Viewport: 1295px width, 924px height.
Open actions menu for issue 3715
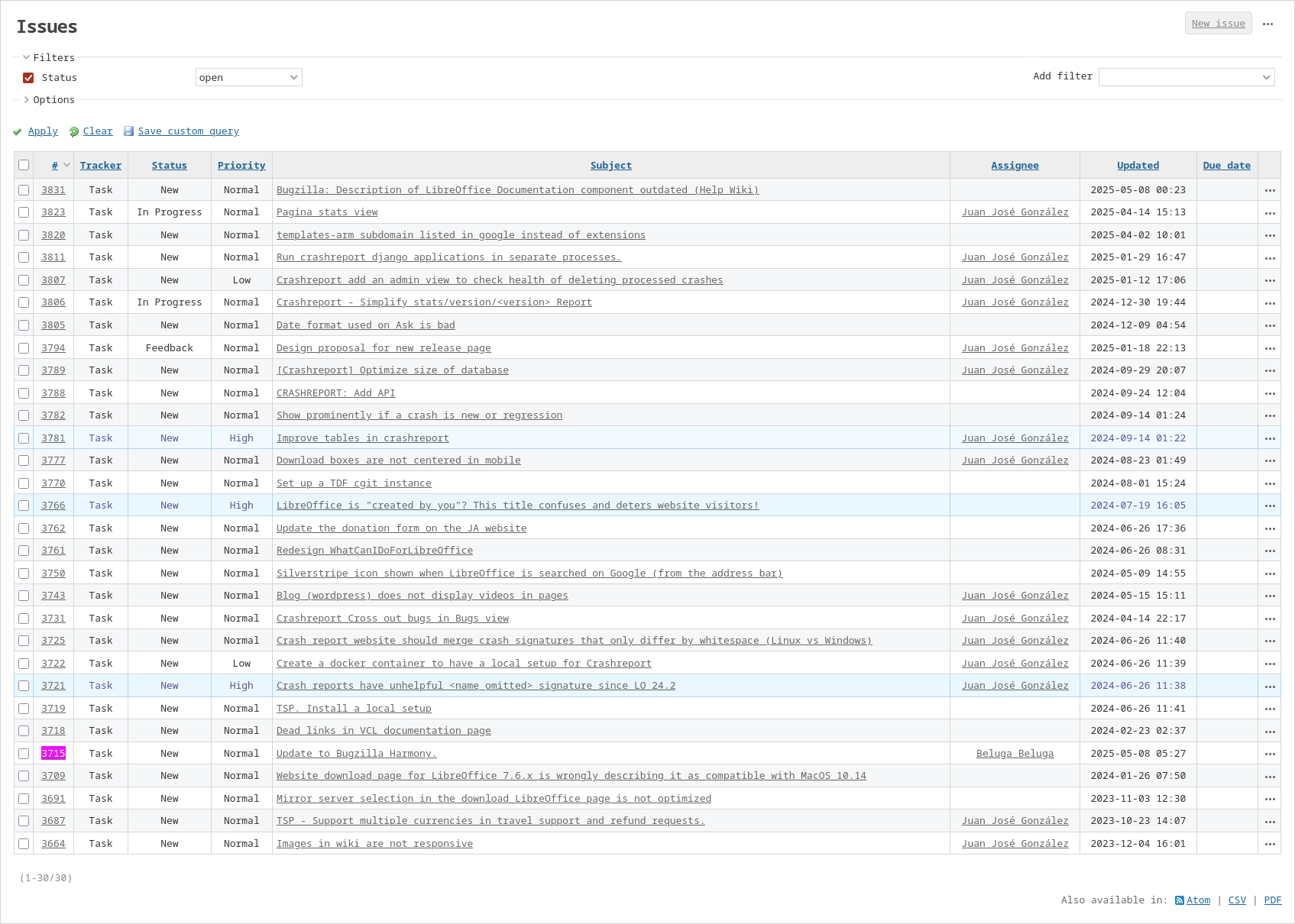[x=1270, y=754]
